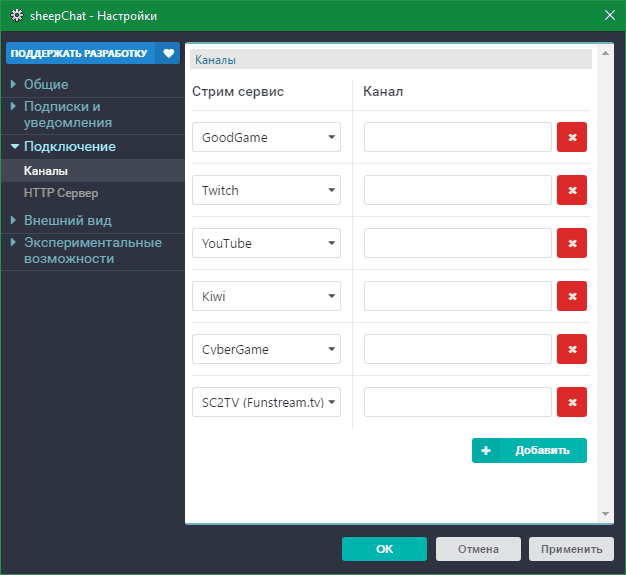Focus the Twitch channel input field
This screenshot has width=626, height=575.
(x=458, y=190)
